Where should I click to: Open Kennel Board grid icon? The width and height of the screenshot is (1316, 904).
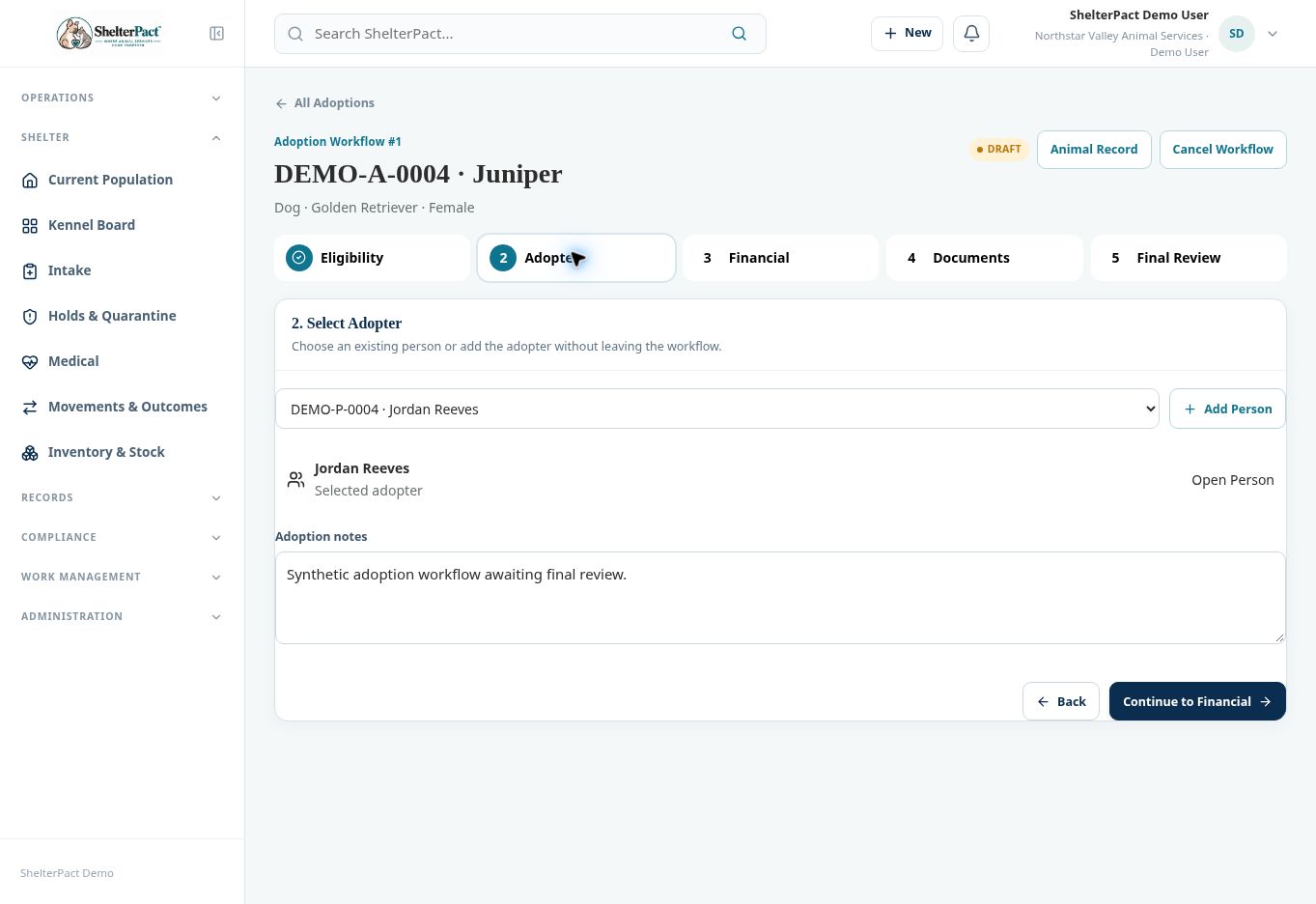(x=30, y=226)
